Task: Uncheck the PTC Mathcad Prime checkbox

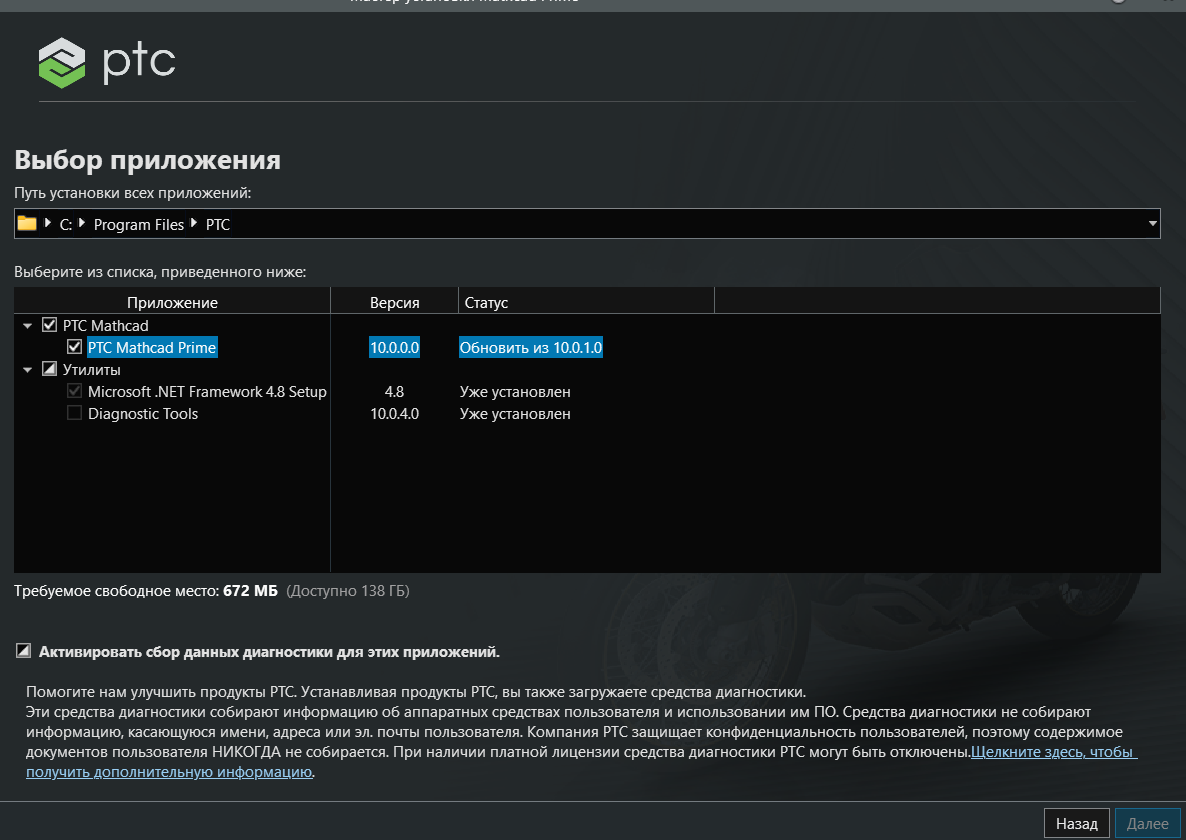Action: point(74,347)
